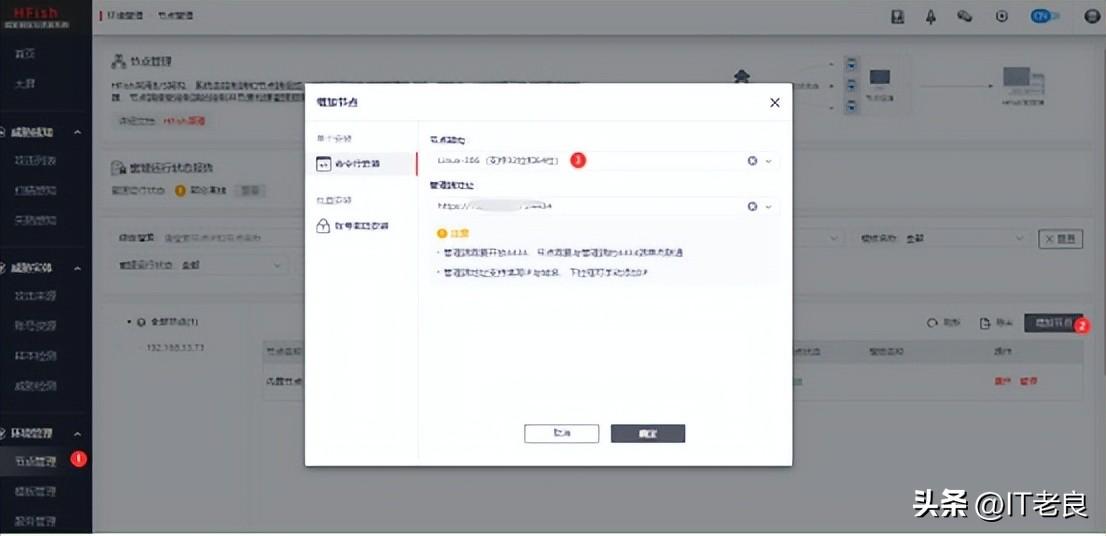Screen dimensions: 1106x536
Task: Click the dark confirm button in dialog
Action: [647, 433]
